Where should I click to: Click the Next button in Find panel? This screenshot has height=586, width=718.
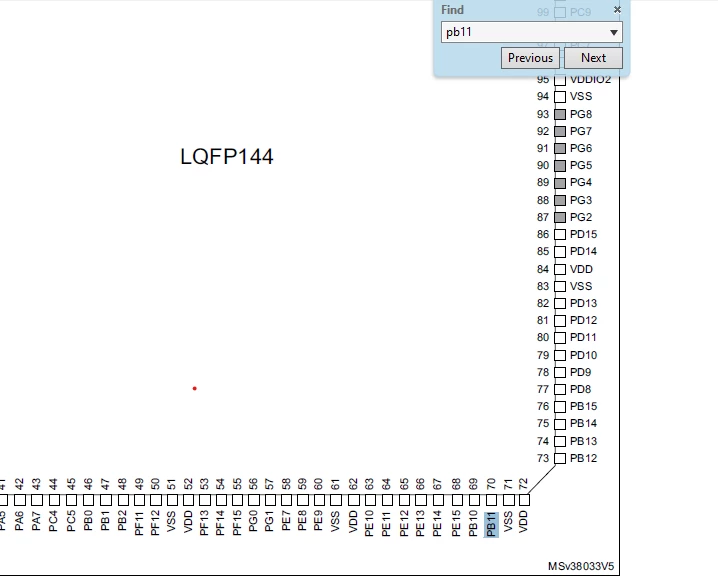click(x=593, y=58)
